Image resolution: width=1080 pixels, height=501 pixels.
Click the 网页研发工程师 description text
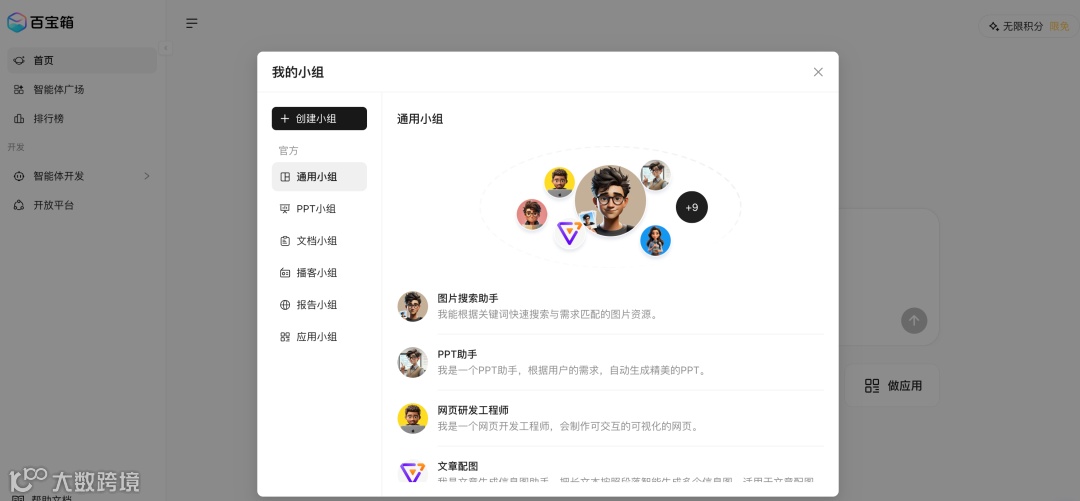570,427
